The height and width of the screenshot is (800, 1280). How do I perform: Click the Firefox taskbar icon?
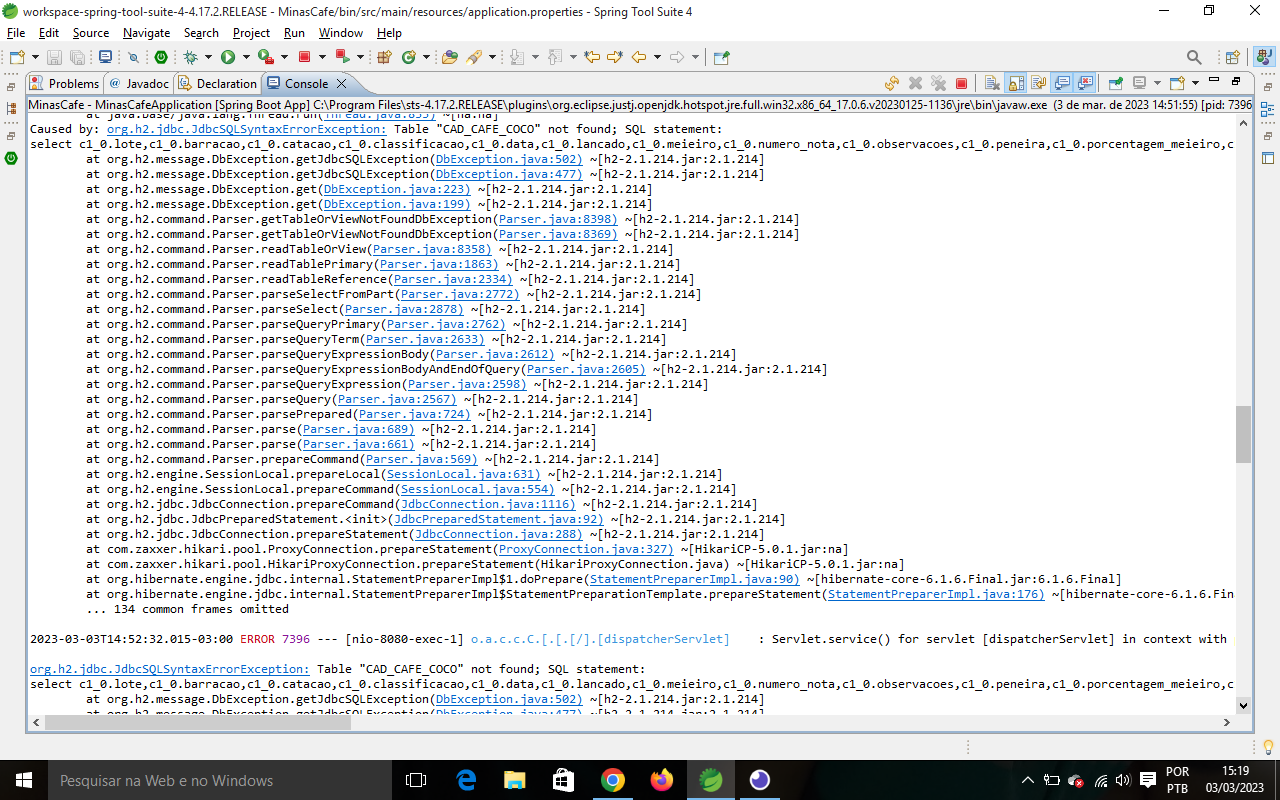tap(661, 780)
